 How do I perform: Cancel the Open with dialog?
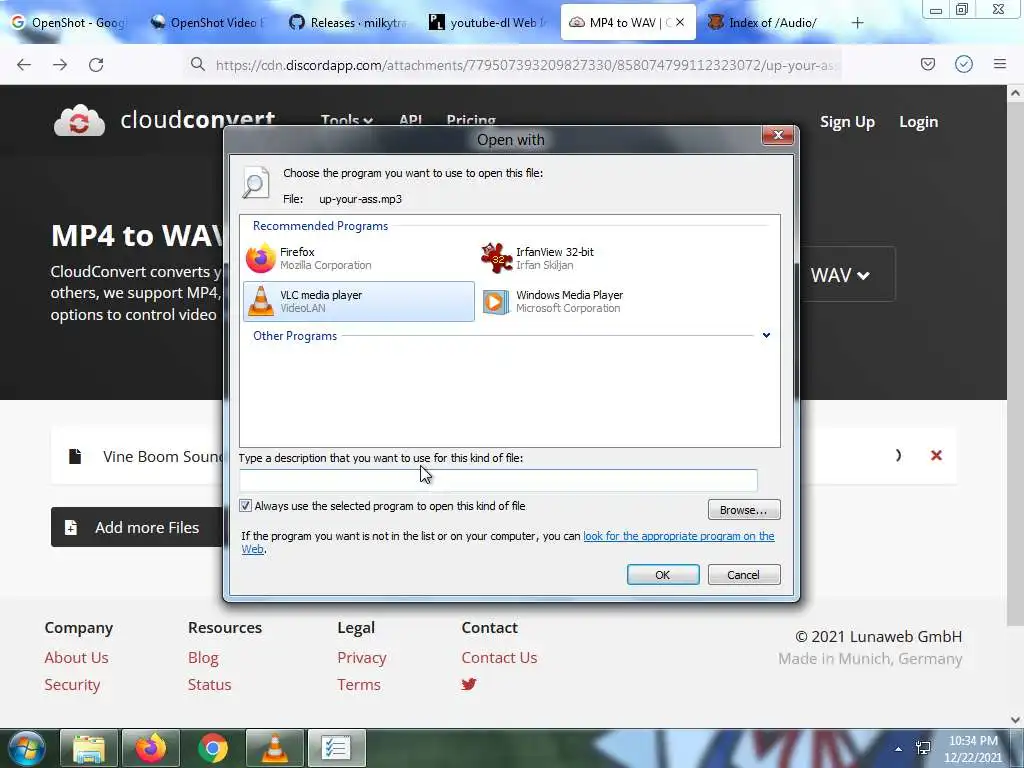pyautogui.click(x=744, y=575)
